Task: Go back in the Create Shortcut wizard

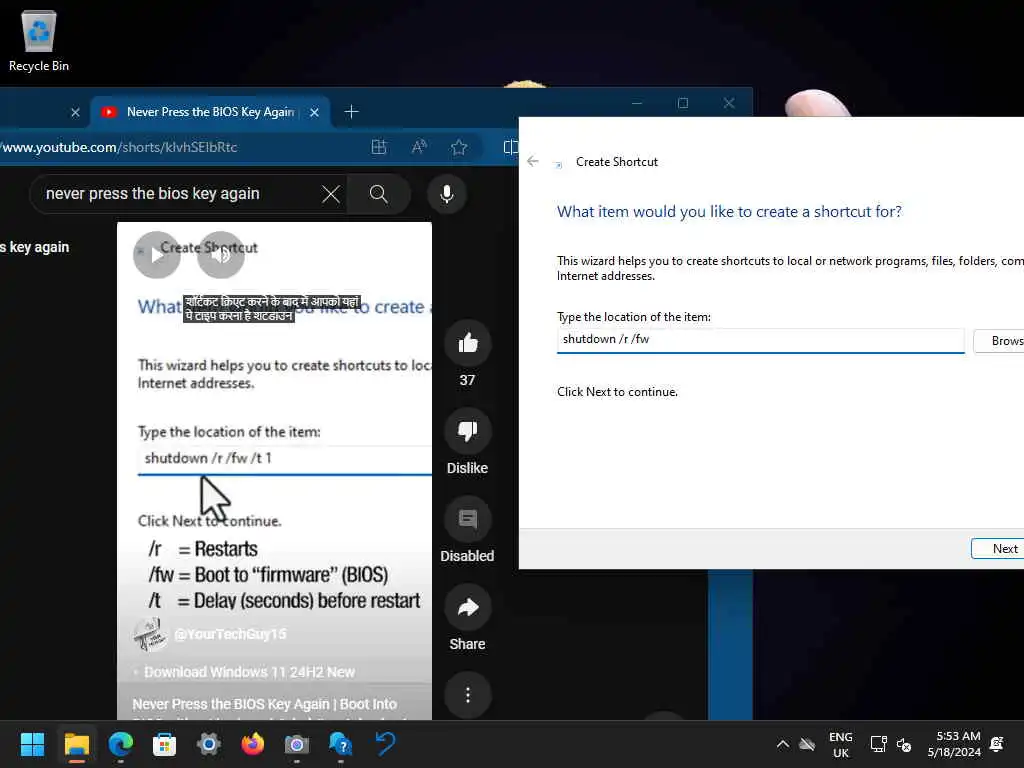Action: pos(533,161)
